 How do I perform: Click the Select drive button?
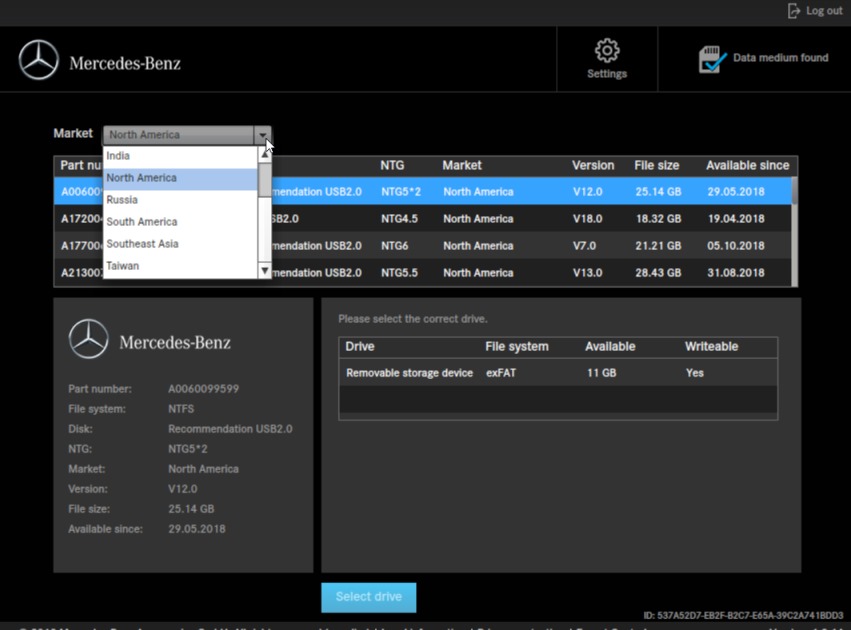369,597
